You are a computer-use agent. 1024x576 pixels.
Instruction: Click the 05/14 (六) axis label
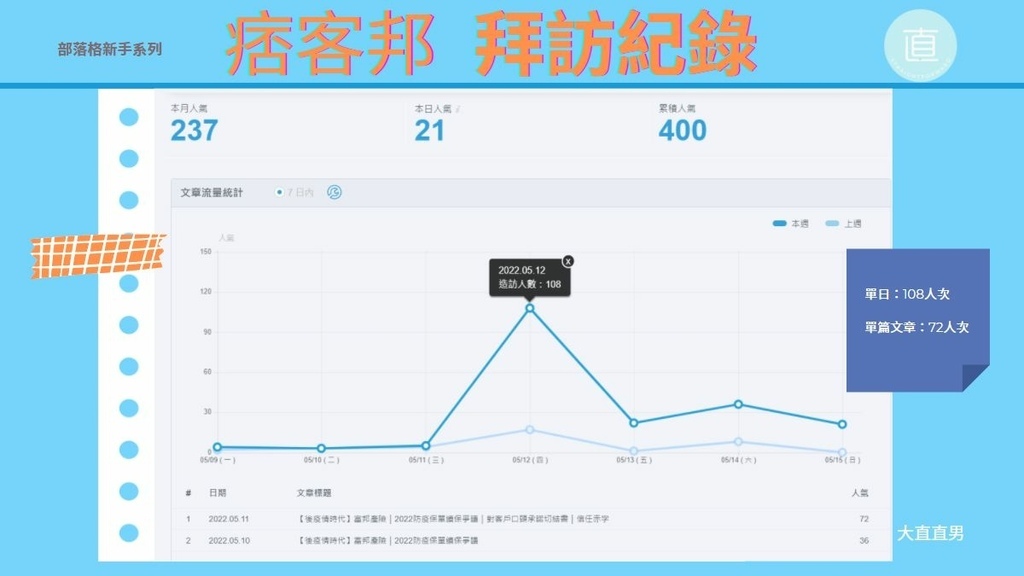[738, 460]
